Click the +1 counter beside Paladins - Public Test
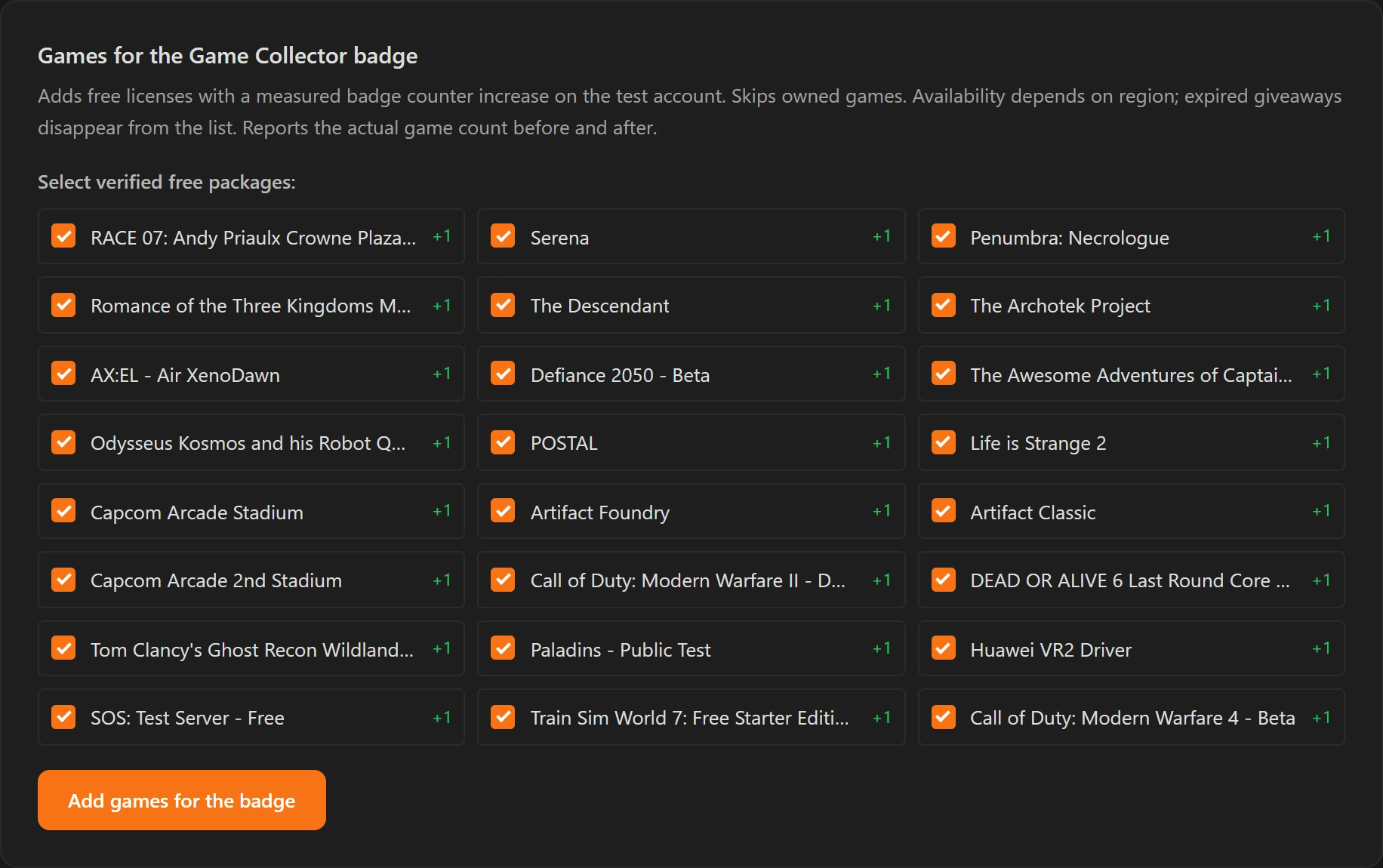1383x868 pixels. tap(882, 648)
